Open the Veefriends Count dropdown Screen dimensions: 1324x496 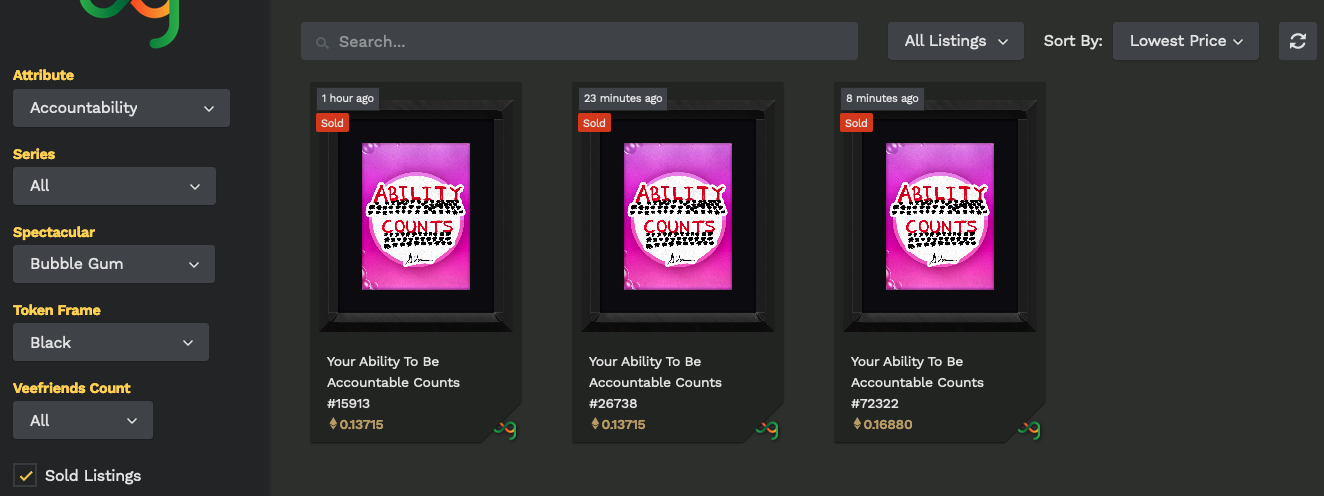[x=83, y=420]
